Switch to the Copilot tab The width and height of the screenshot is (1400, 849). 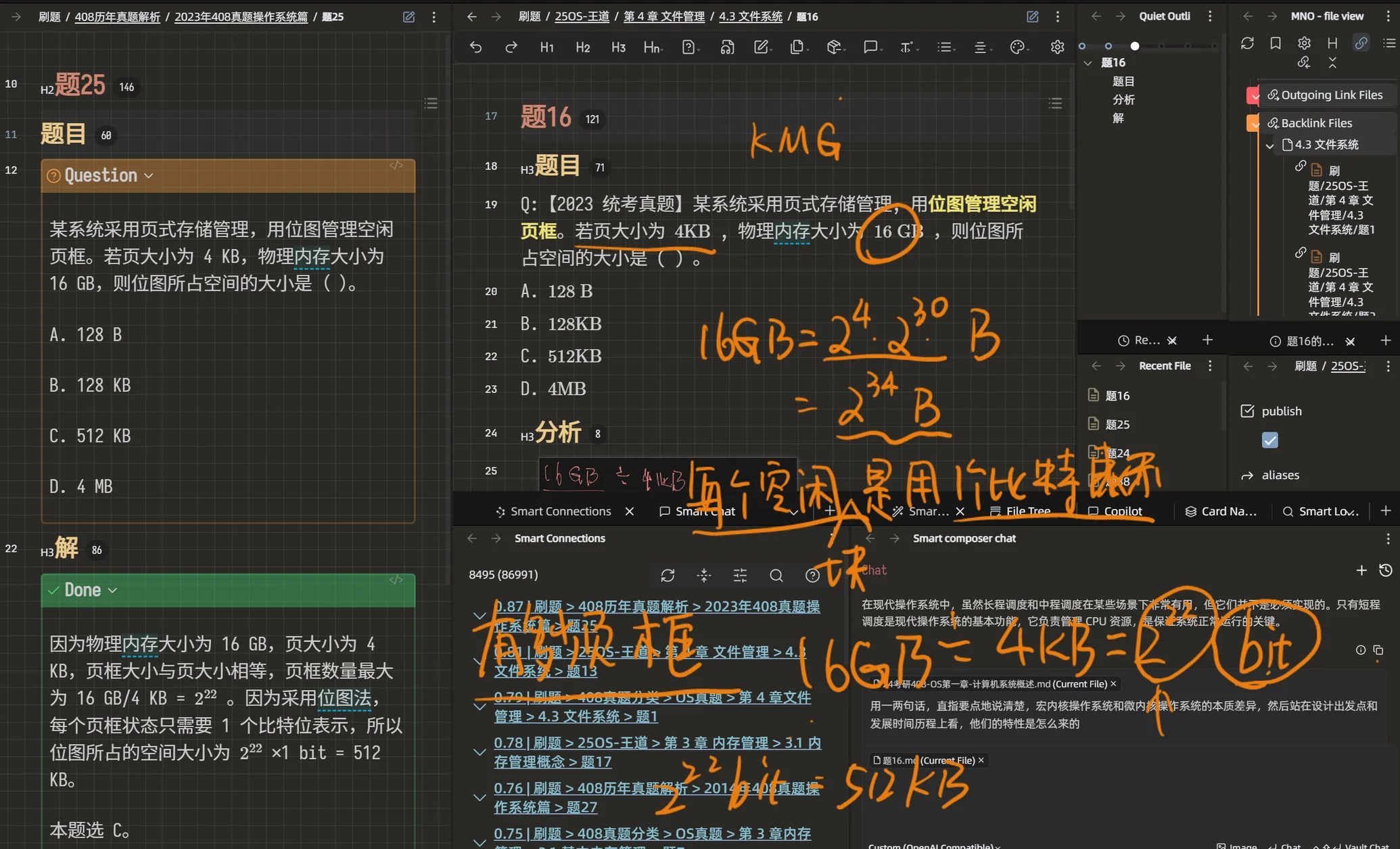pos(1122,511)
